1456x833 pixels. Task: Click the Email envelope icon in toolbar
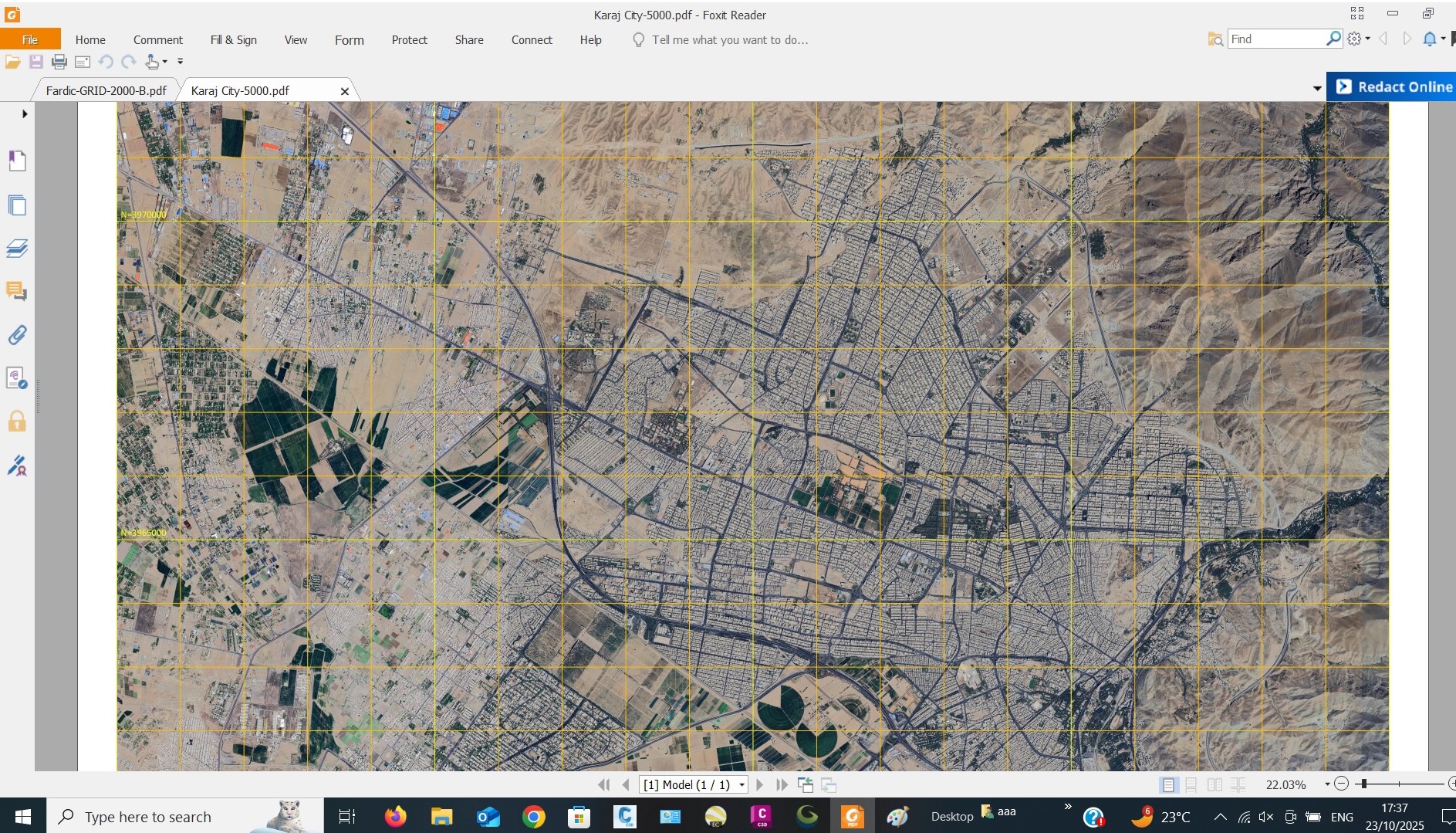pyautogui.click(x=83, y=62)
